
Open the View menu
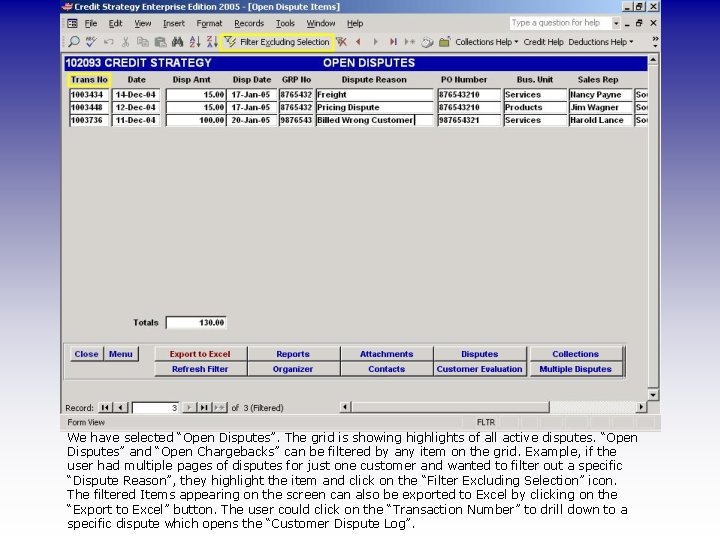[142, 23]
